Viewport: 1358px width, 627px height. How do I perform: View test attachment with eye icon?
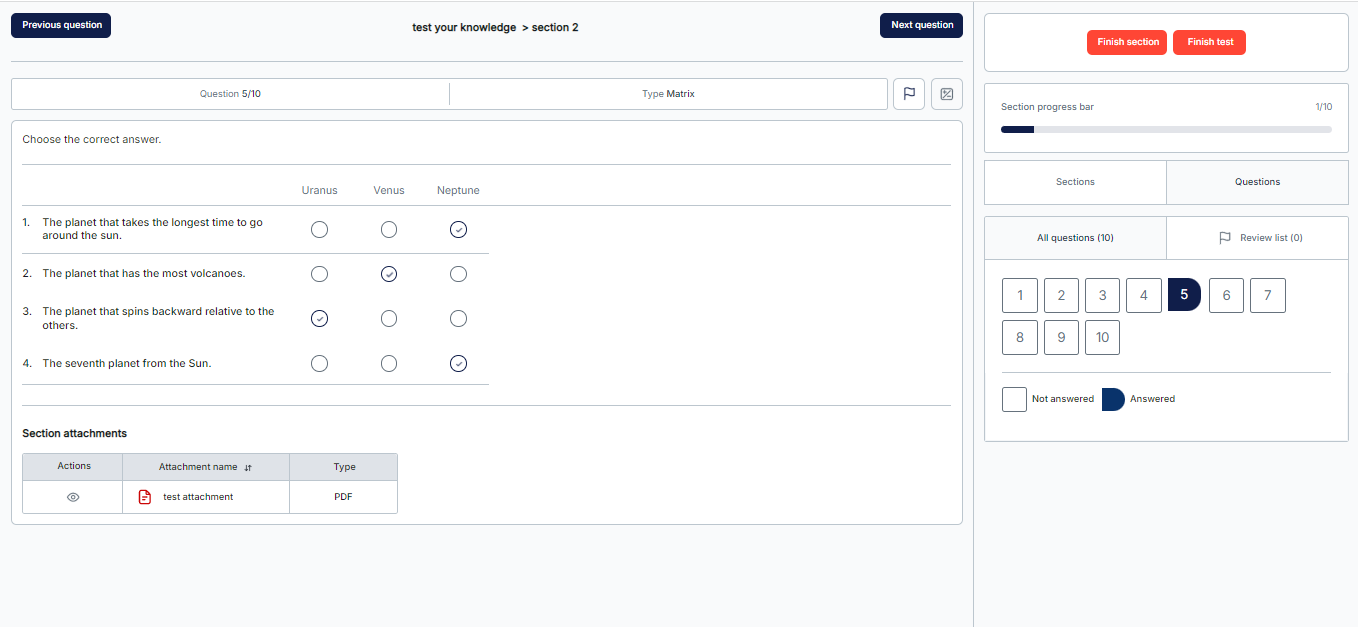pos(72,497)
